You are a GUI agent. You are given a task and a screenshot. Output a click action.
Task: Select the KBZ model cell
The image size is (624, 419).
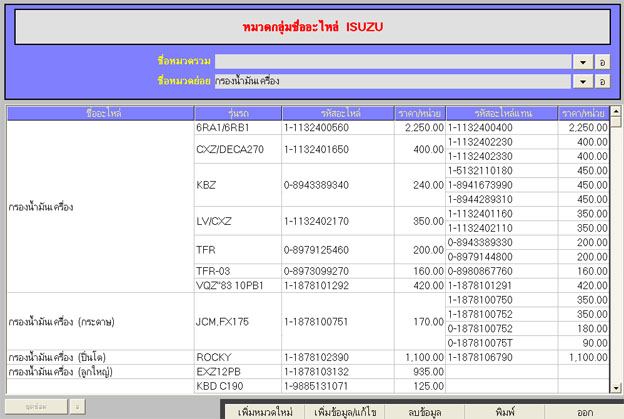[238, 185]
